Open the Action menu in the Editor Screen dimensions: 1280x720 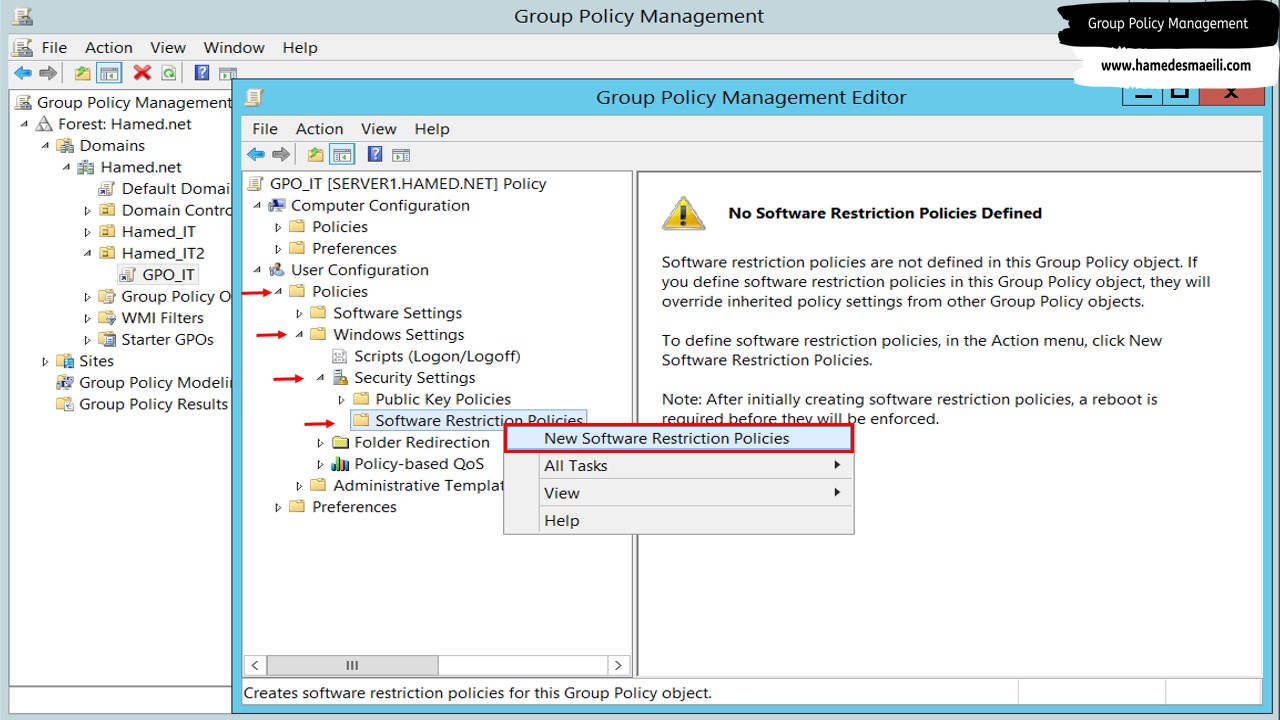(x=319, y=129)
